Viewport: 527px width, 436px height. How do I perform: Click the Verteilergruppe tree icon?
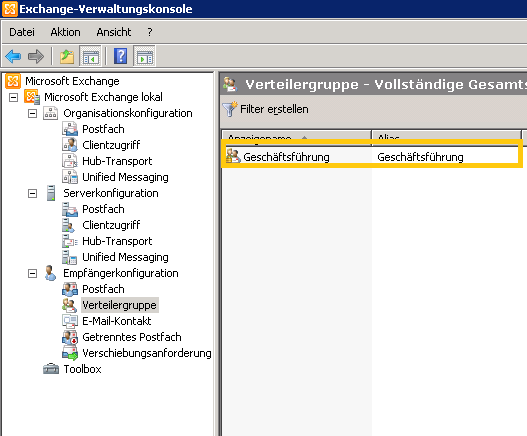coord(70,305)
